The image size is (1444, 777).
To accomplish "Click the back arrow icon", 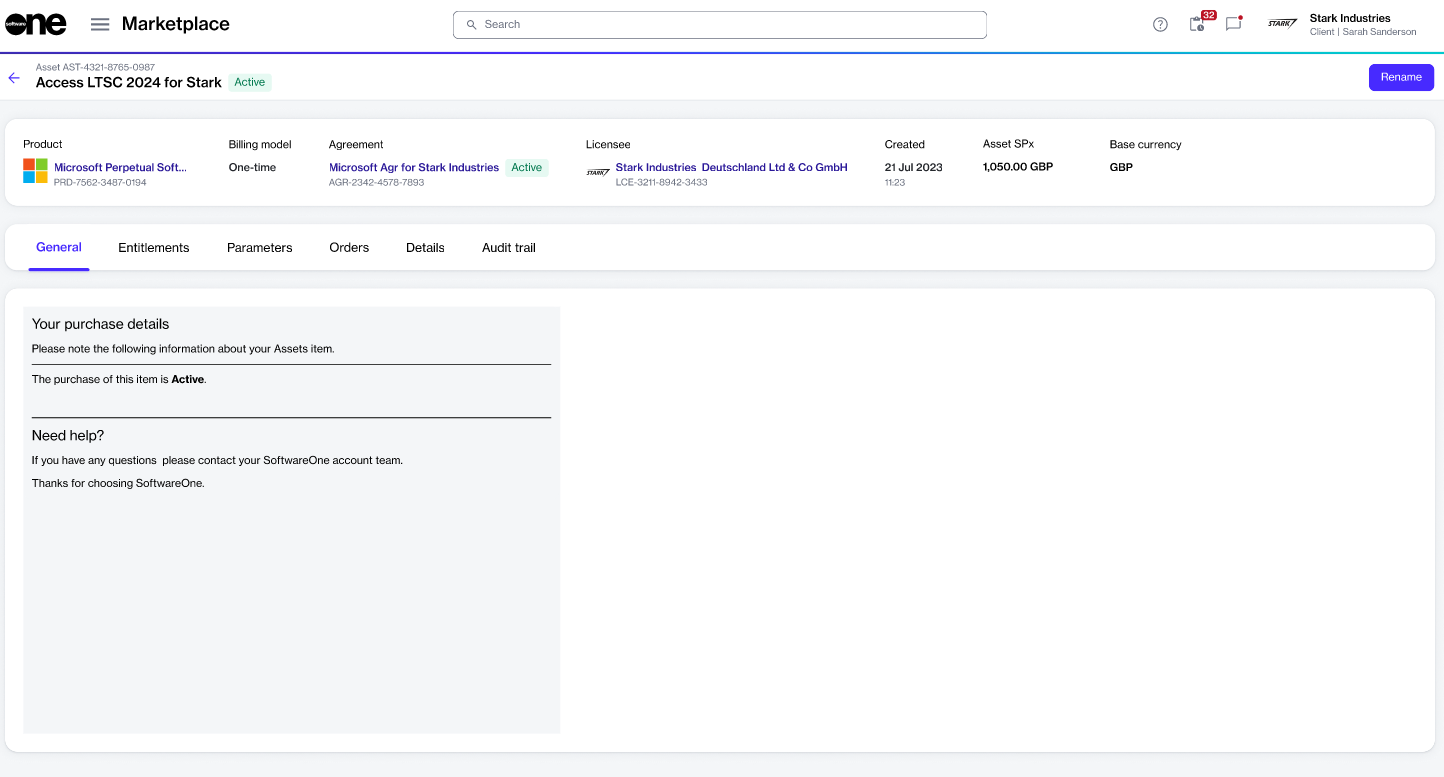I will coord(14,78).
